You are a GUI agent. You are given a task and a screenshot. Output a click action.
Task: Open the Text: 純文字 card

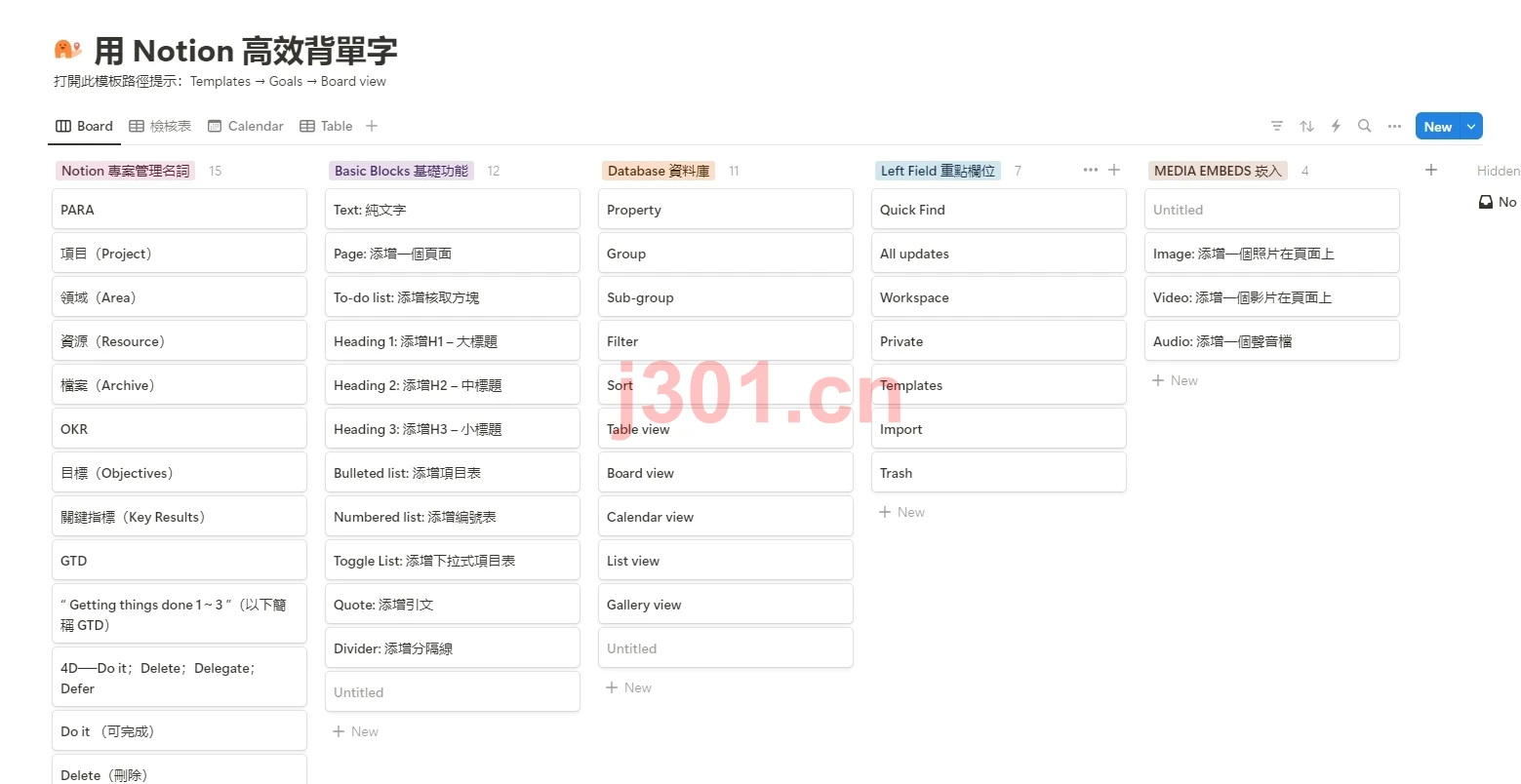tap(453, 210)
